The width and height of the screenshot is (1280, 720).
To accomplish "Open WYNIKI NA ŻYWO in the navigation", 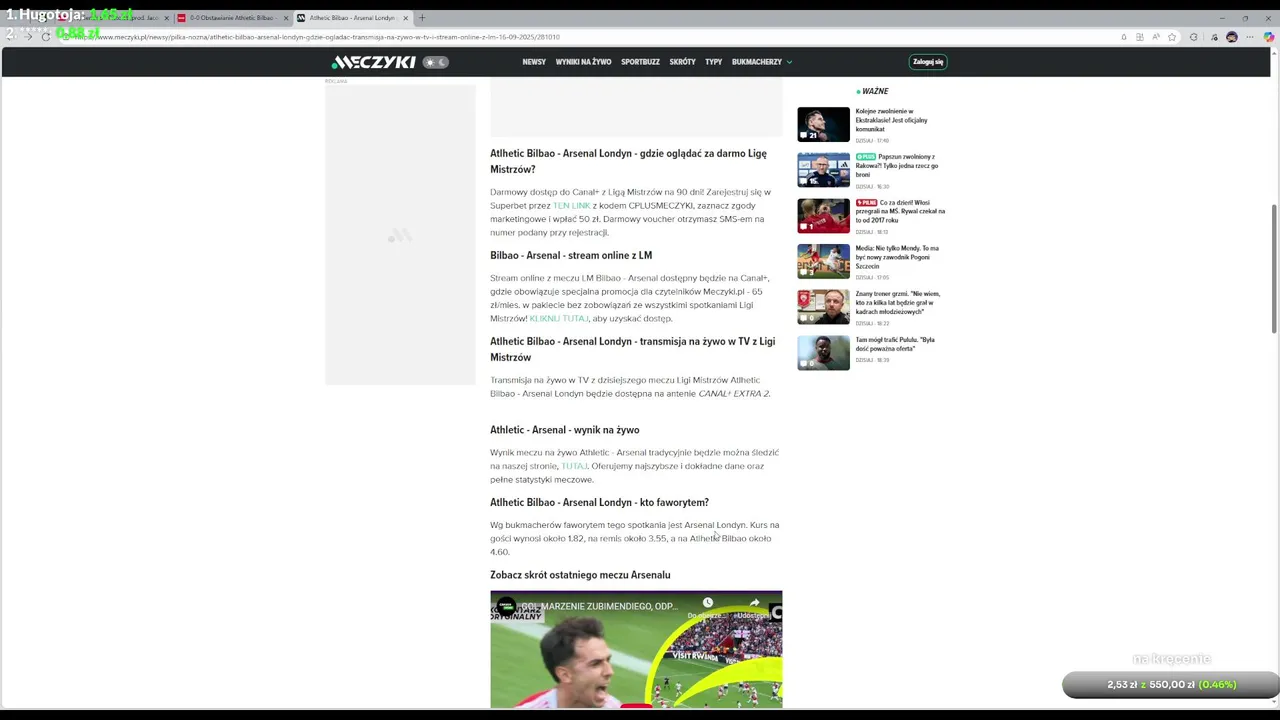I will (583, 62).
